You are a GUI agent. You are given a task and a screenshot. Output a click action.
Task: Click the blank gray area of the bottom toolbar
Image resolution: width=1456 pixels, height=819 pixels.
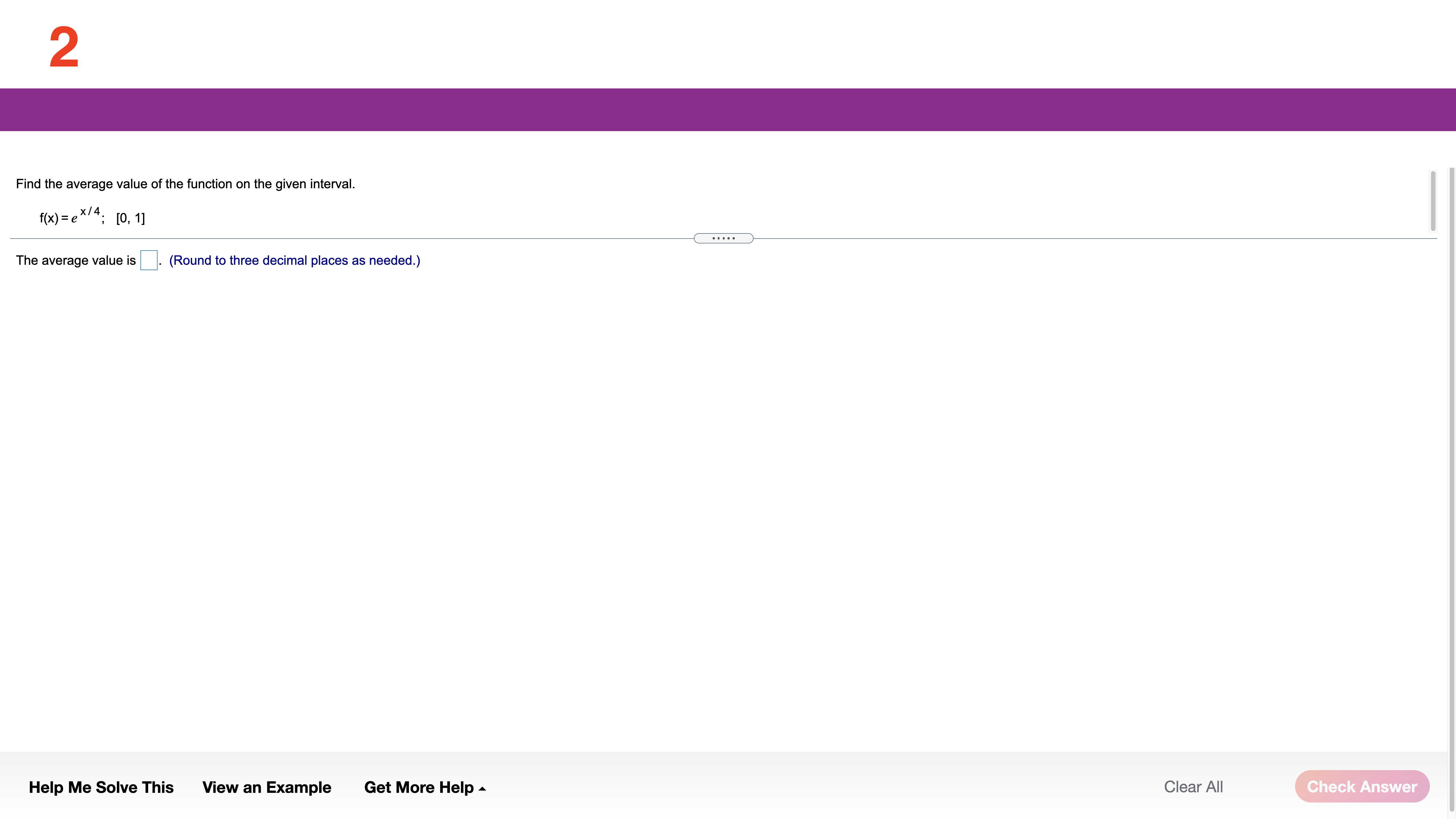click(820, 787)
